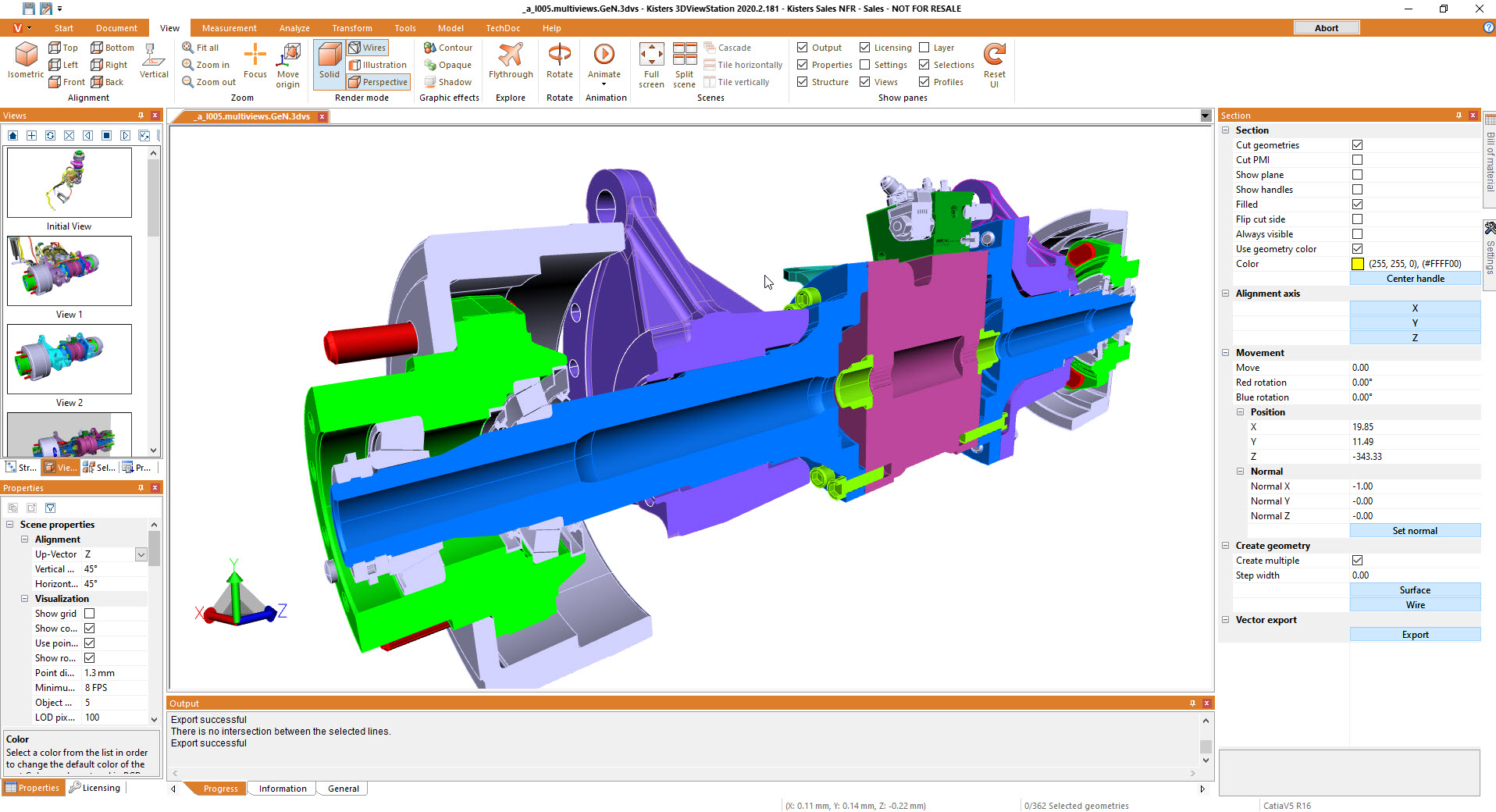
Task: Toggle the Flip cut side checkbox
Action: (1357, 219)
